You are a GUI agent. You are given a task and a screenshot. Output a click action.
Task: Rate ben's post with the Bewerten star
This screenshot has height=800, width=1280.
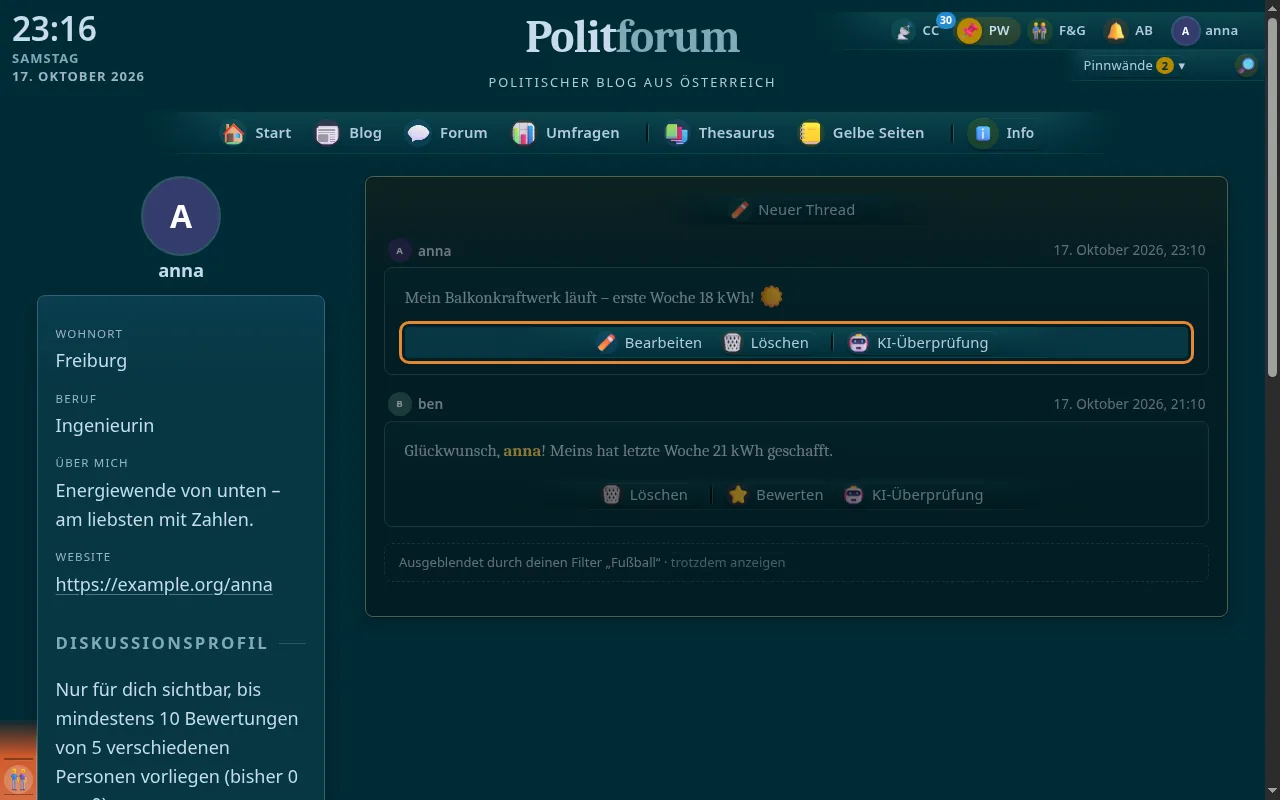click(x=776, y=495)
